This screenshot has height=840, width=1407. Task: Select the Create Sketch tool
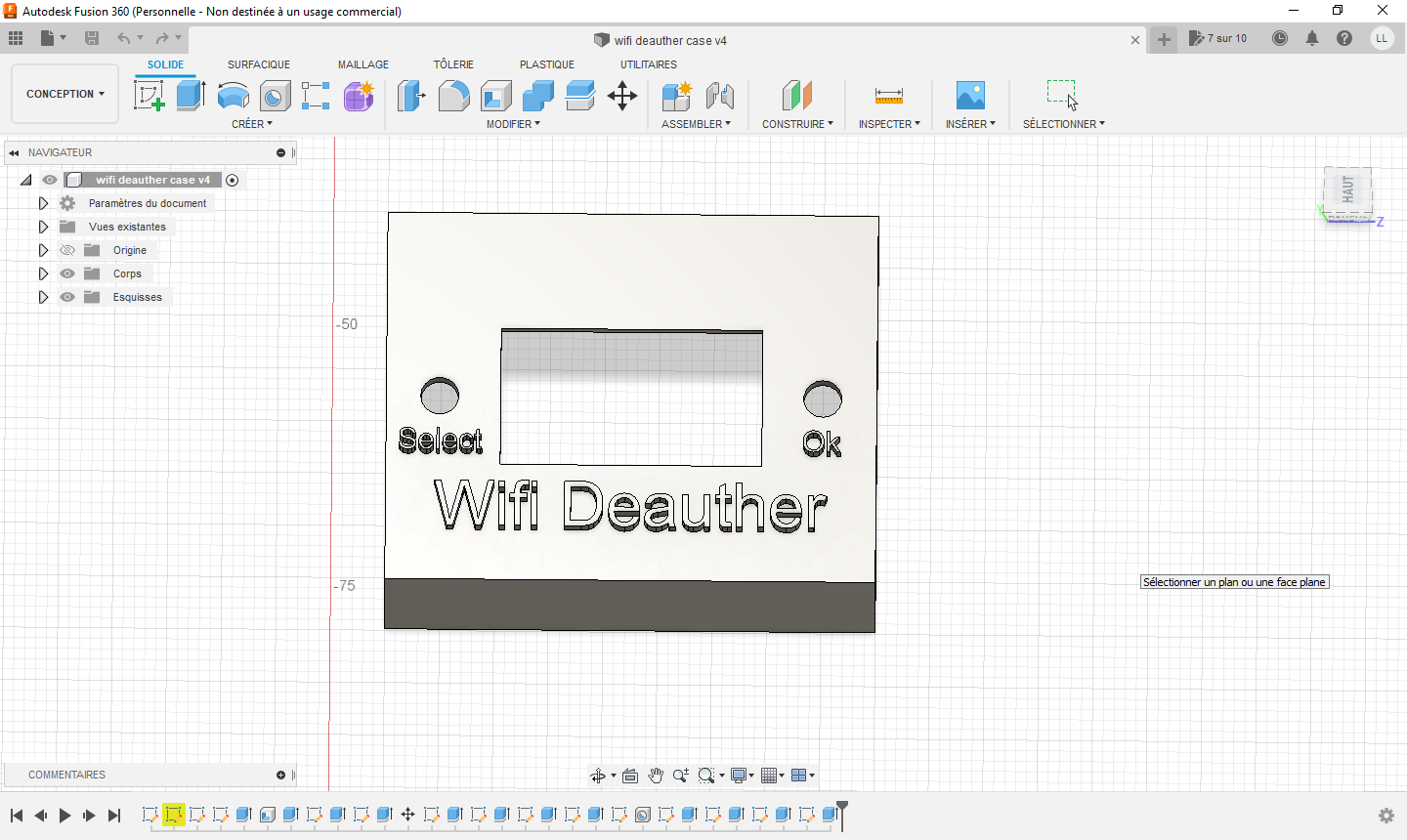tap(149, 95)
